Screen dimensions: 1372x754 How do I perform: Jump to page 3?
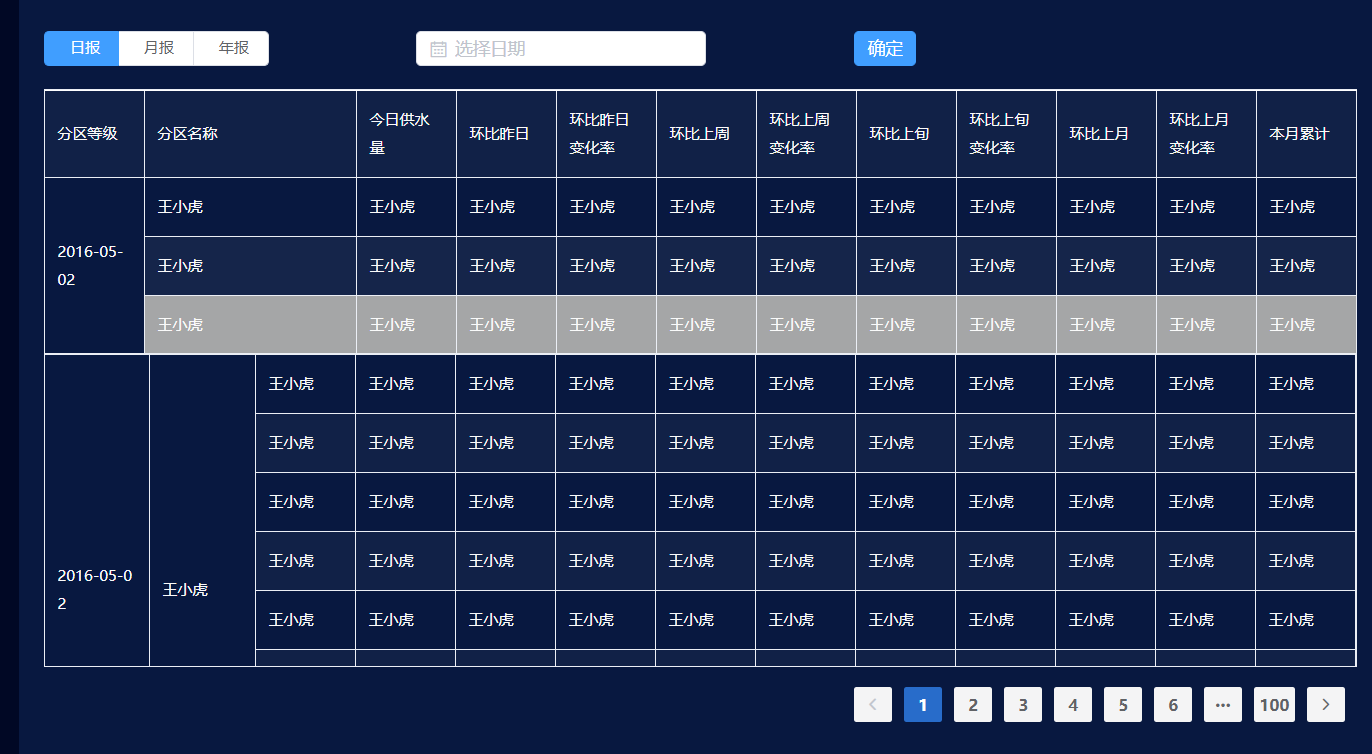[x=1023, y=705]
